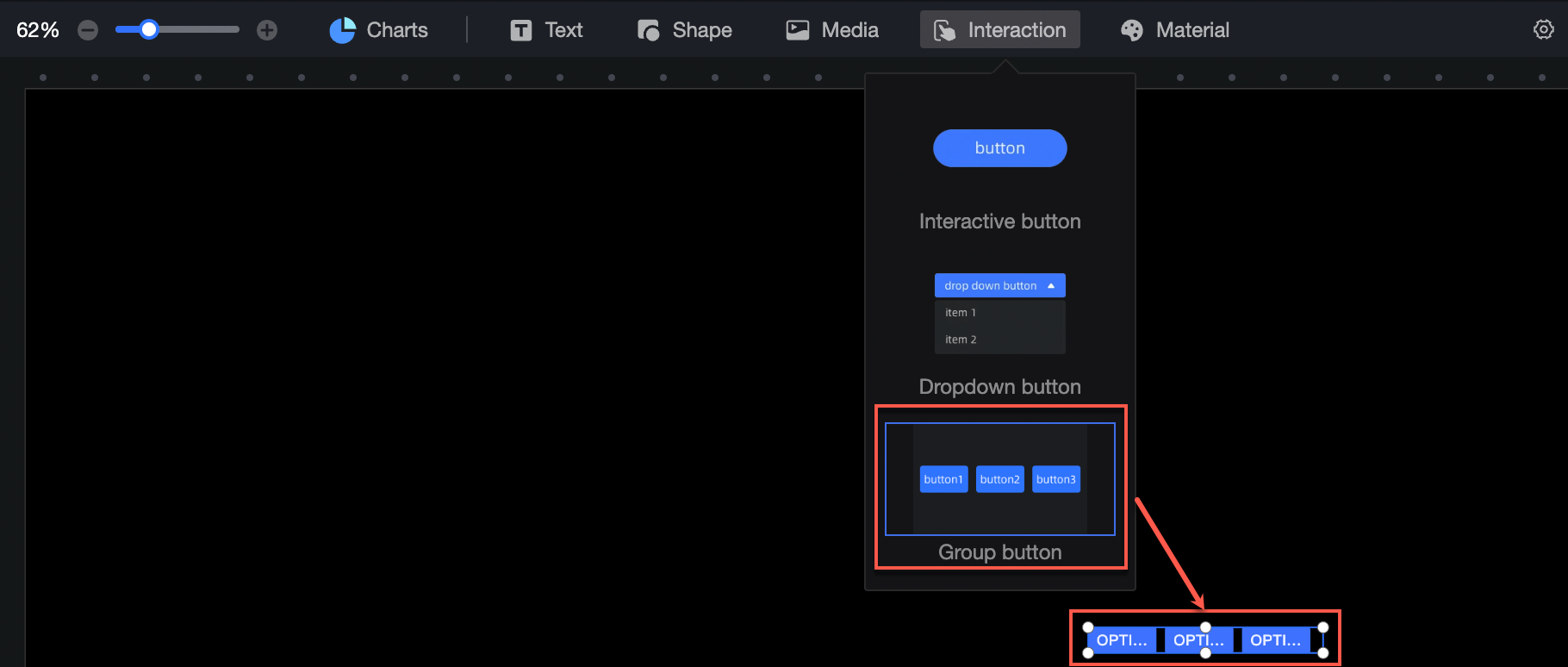Open the Text menu
Screen dimensions: 1568x667
click(546, 30)
